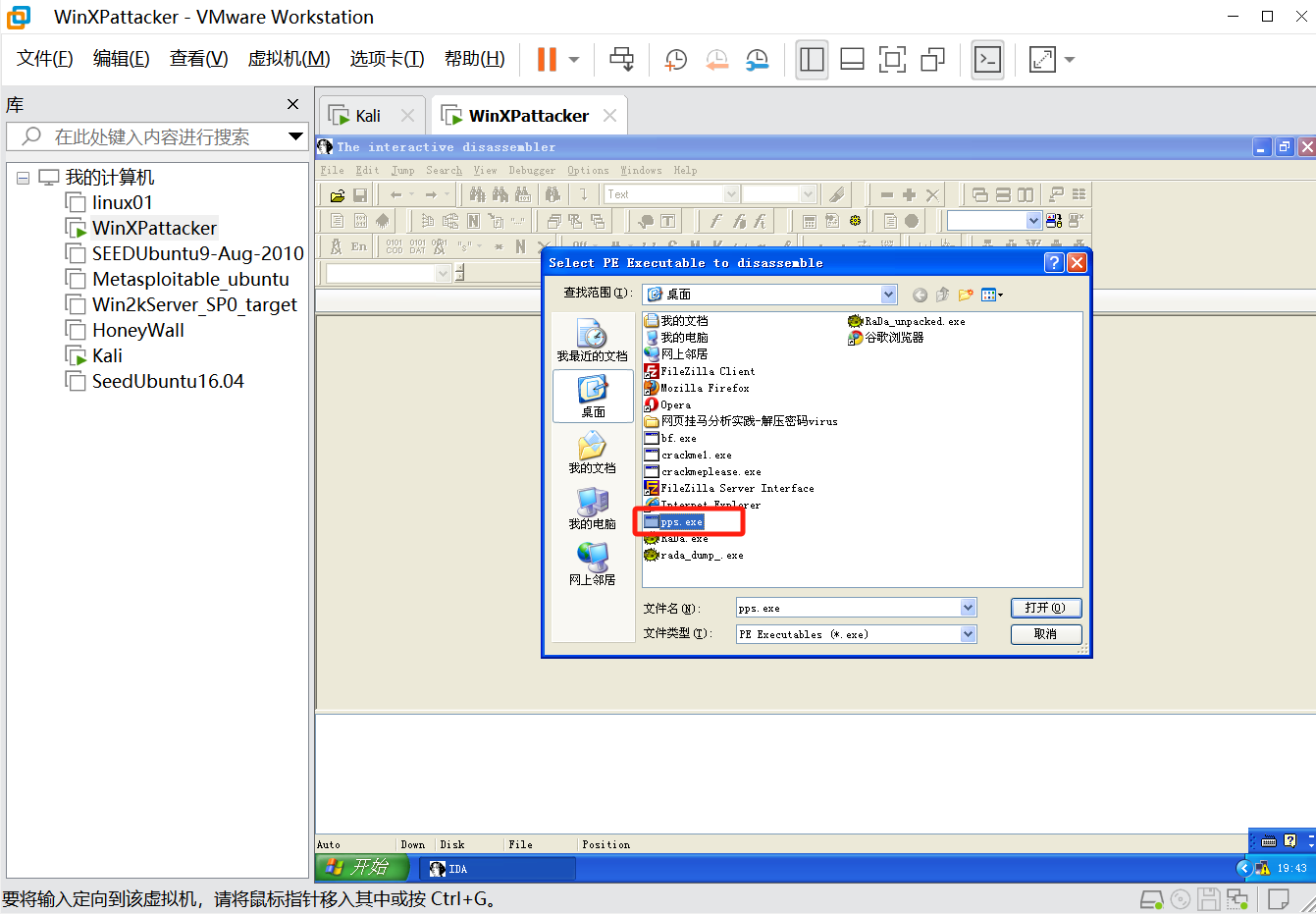The width and height of the screenshot is (1316, 914).
Task: Enter full screen mode icon
Action: point(892,60)
